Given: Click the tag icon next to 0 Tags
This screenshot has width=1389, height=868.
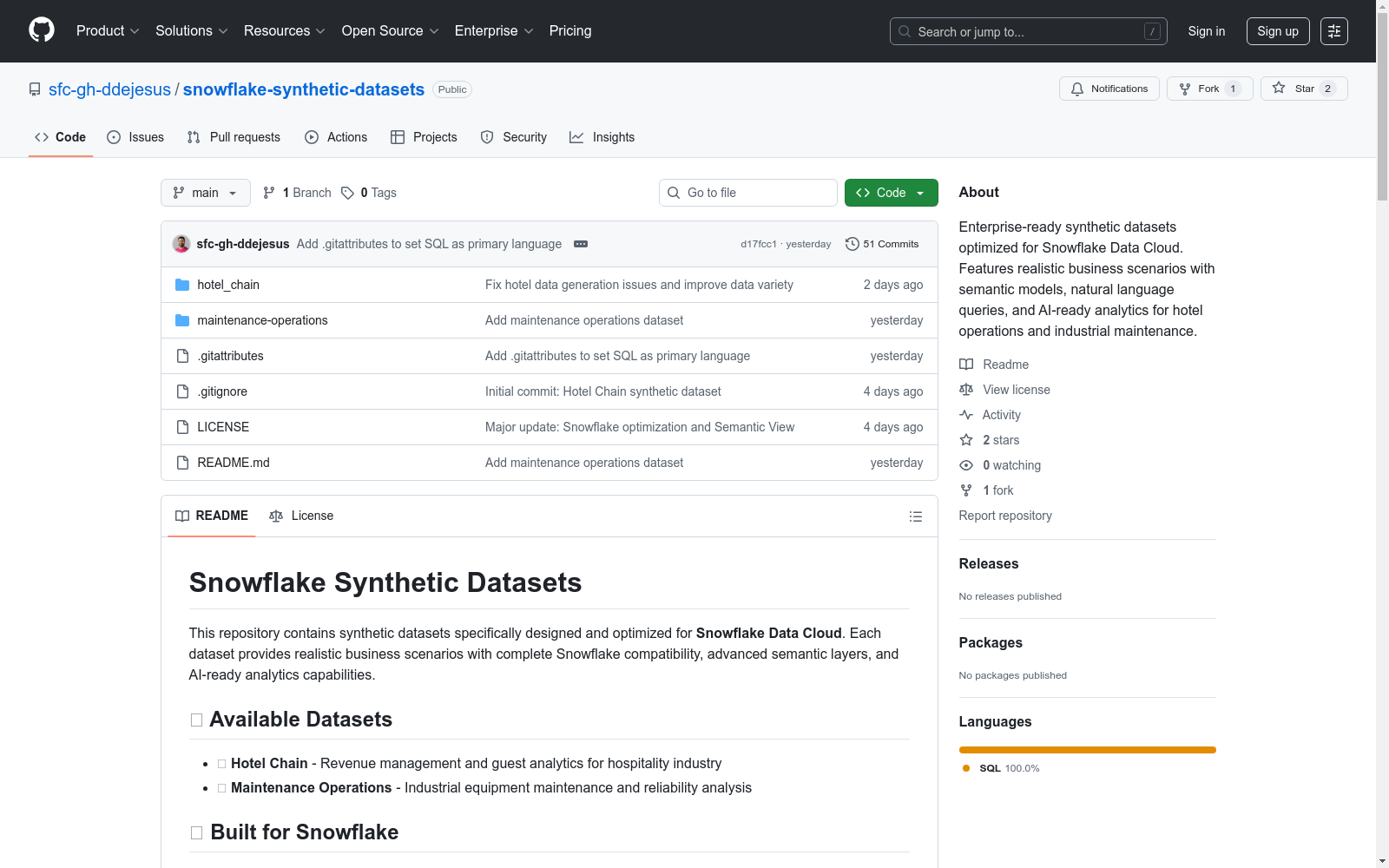Looking at the screenshot, I should pos(347,193).
